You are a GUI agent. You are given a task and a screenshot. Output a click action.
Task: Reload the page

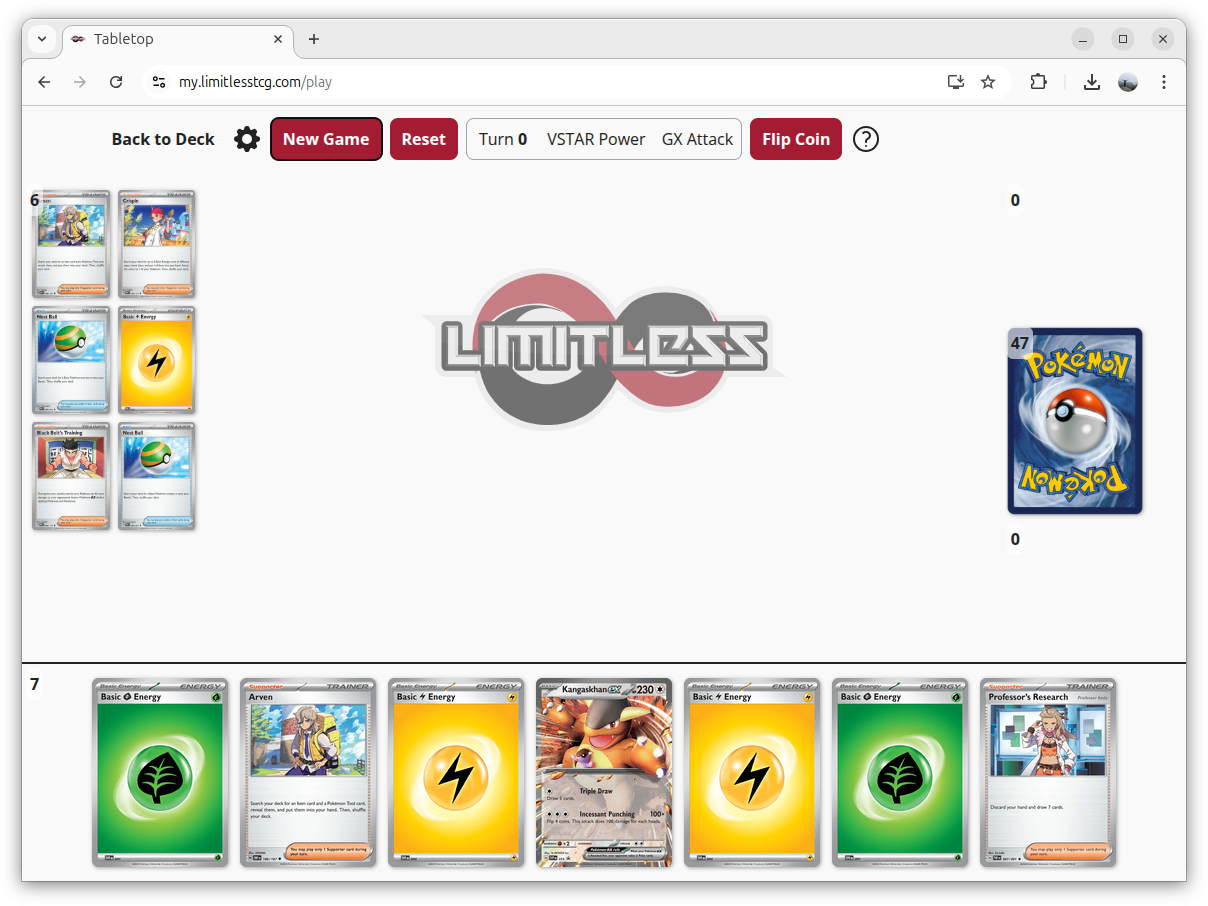116,82
